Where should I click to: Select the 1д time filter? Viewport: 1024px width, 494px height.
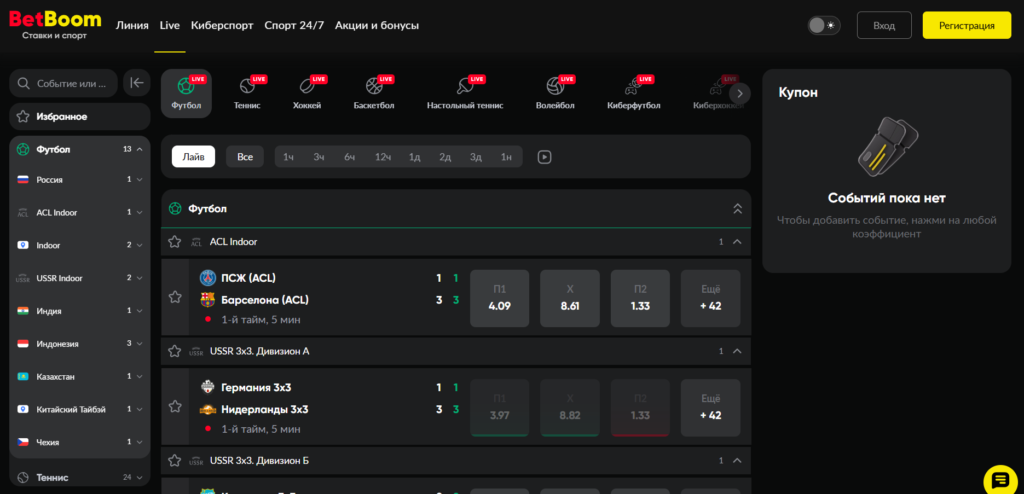click(x=415, y=157)
